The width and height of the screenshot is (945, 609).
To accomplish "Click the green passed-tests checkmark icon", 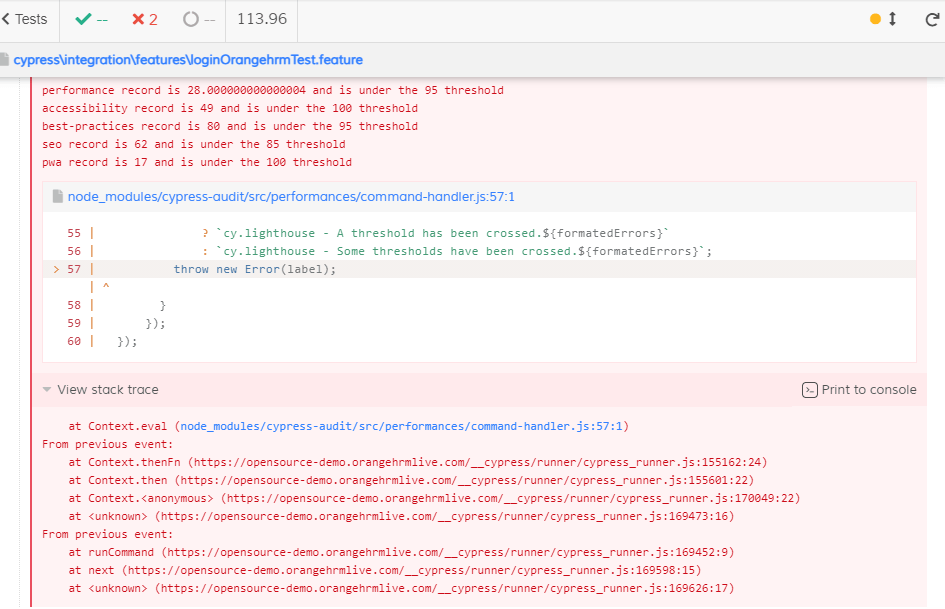I will point(84,19).
